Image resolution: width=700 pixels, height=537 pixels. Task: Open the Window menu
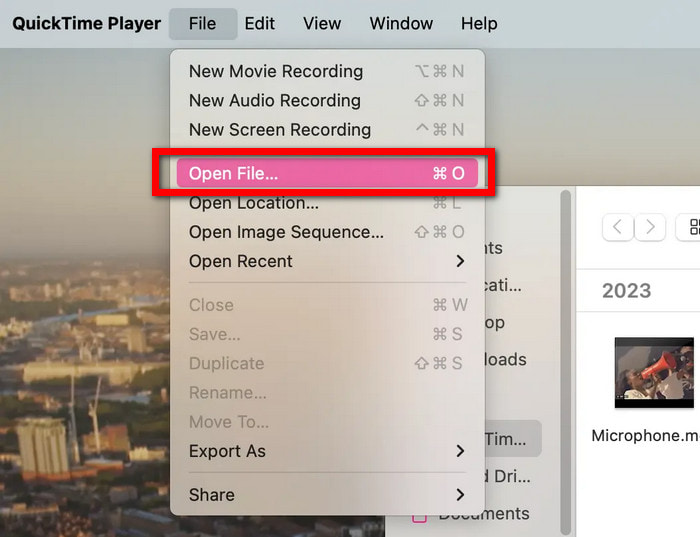(x=401, y=24)
